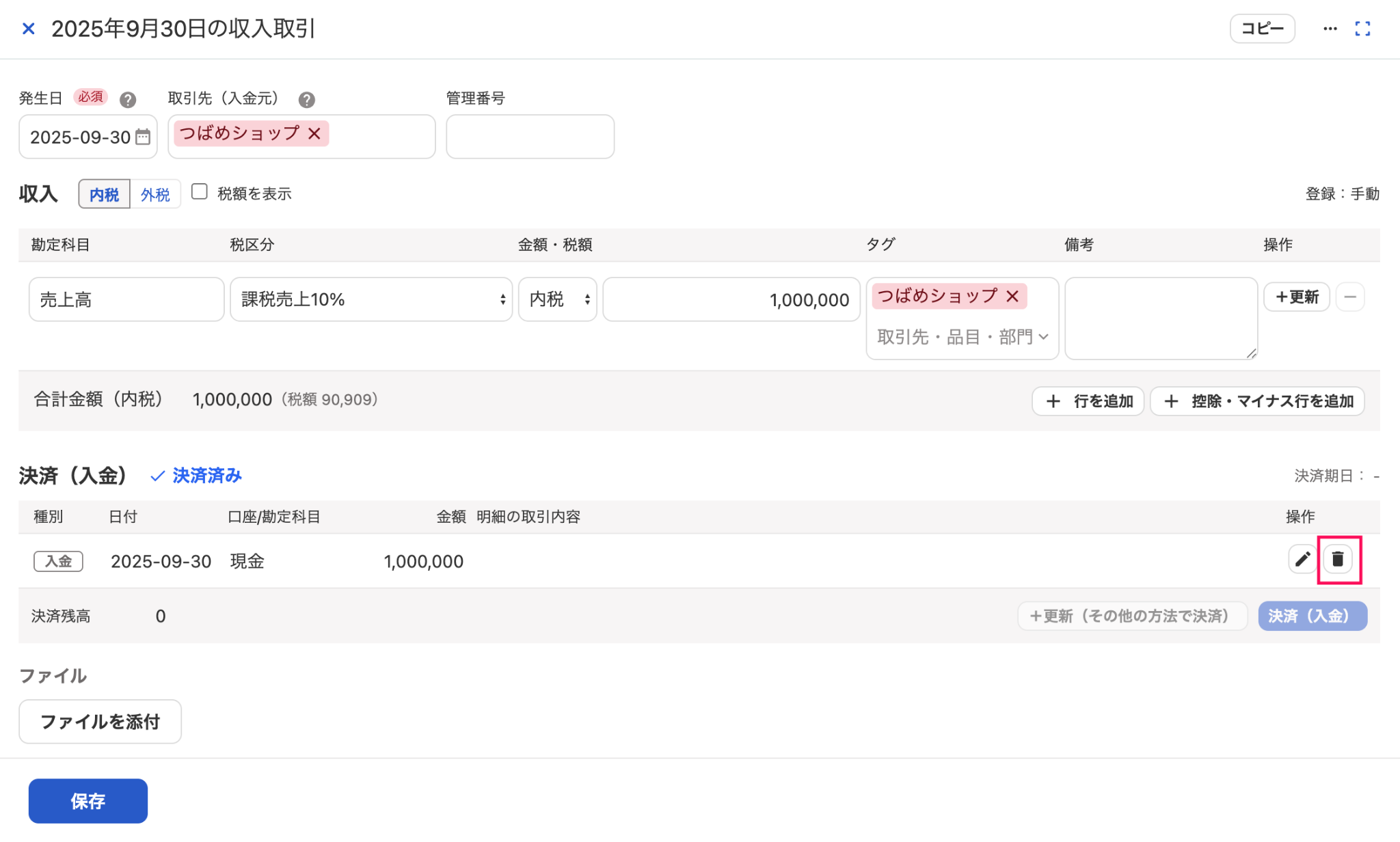This screenshot has height=842, width=1400.
Task: Click the 決済済み status label
Action: [196, 476]
